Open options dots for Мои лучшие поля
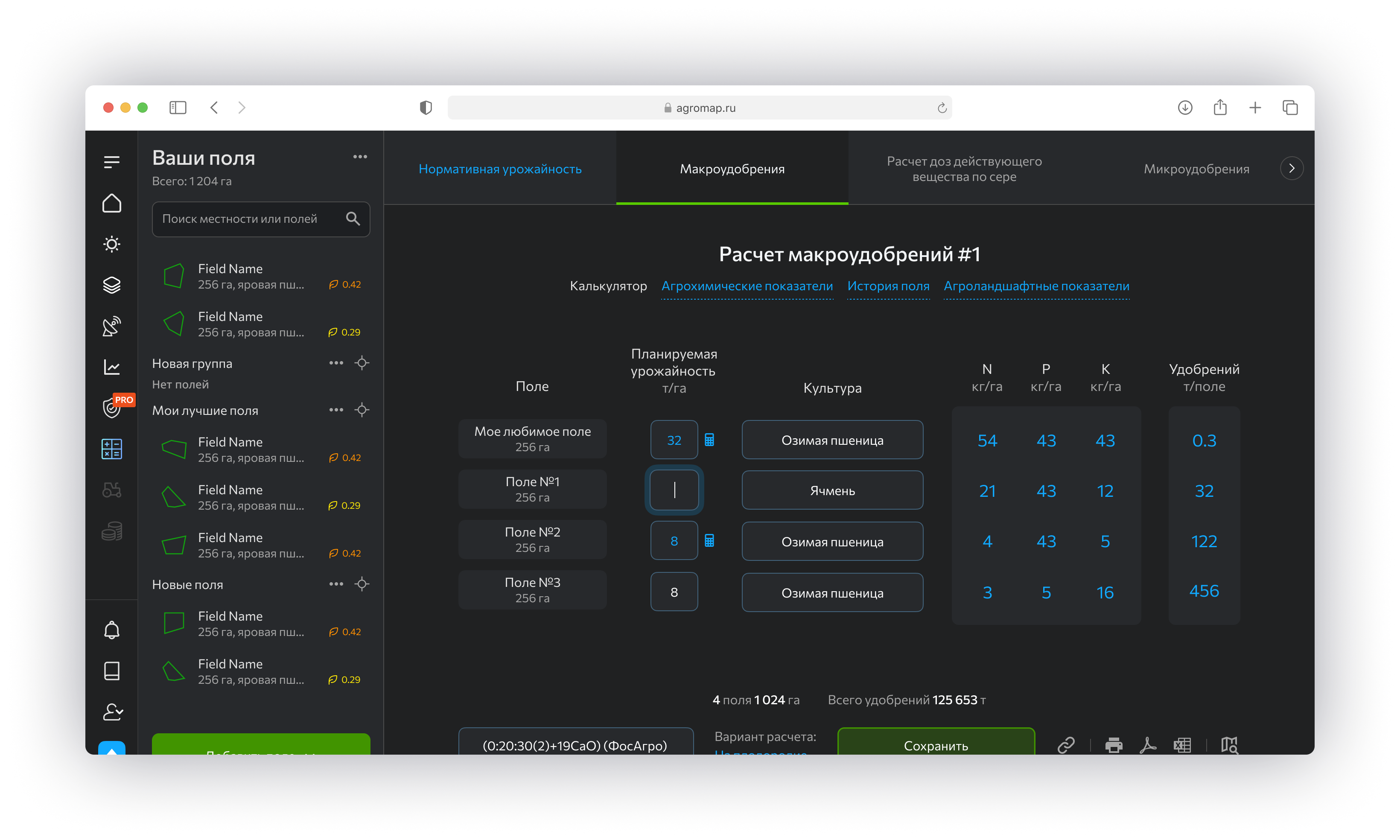The height and width of the screenshot is (840, 1400). pos(336,410)
